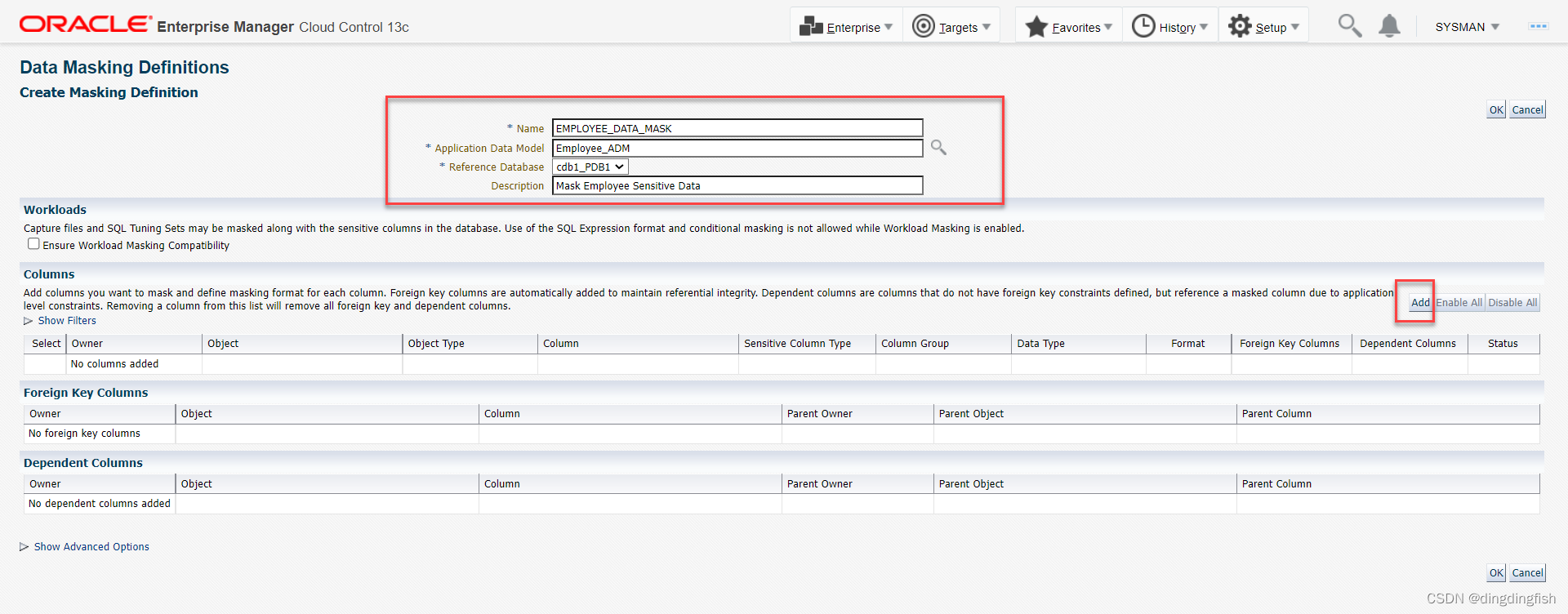Open the SYSMAN user dropdown
The height and width of the screenshot is (614, 1568).
click(x=1468, y=27)
